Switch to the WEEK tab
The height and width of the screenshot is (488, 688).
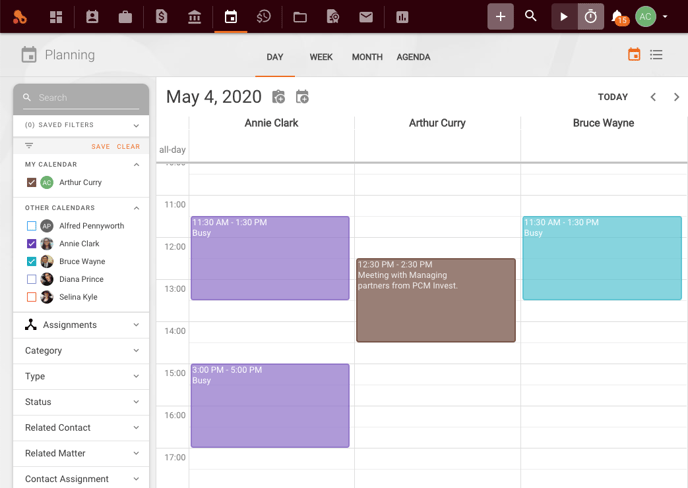pyautogui.click(x=321, y=57)
